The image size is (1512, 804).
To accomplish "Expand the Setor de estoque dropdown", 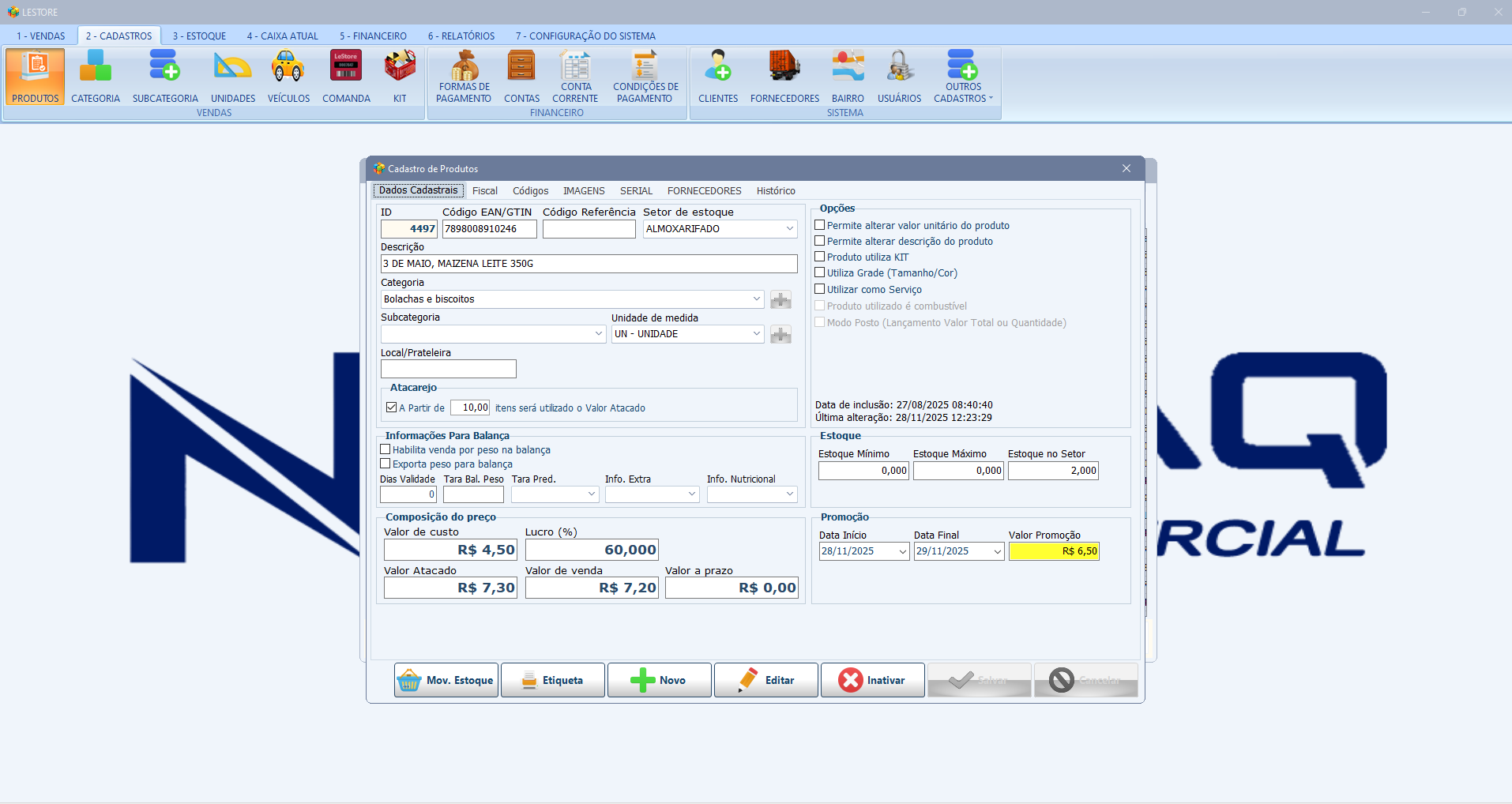I will (x=789, y=228).
